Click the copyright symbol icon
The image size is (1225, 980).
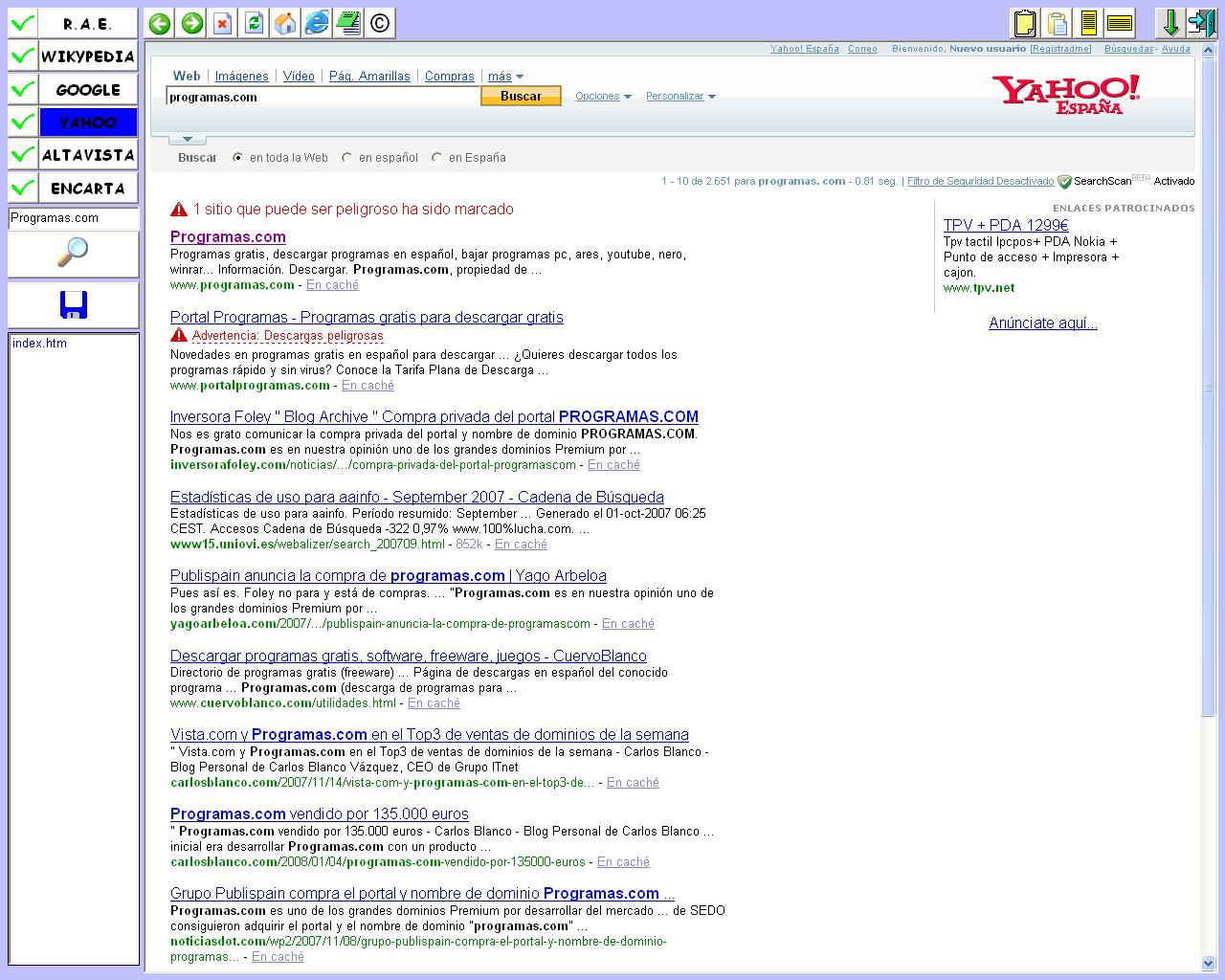[x=380, y=23]
